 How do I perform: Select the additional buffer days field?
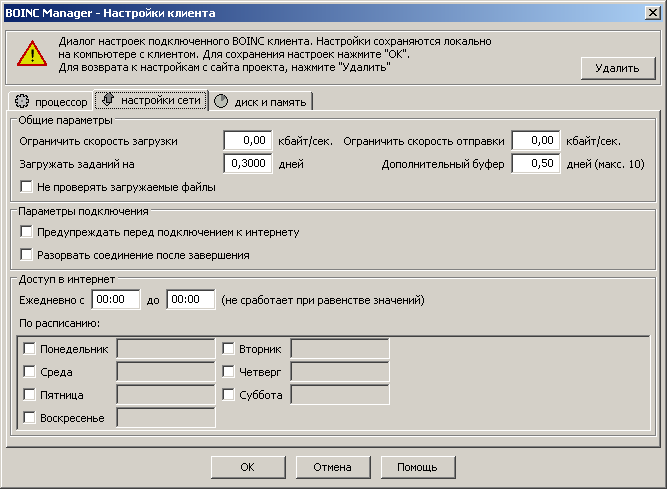pos(535,164)
